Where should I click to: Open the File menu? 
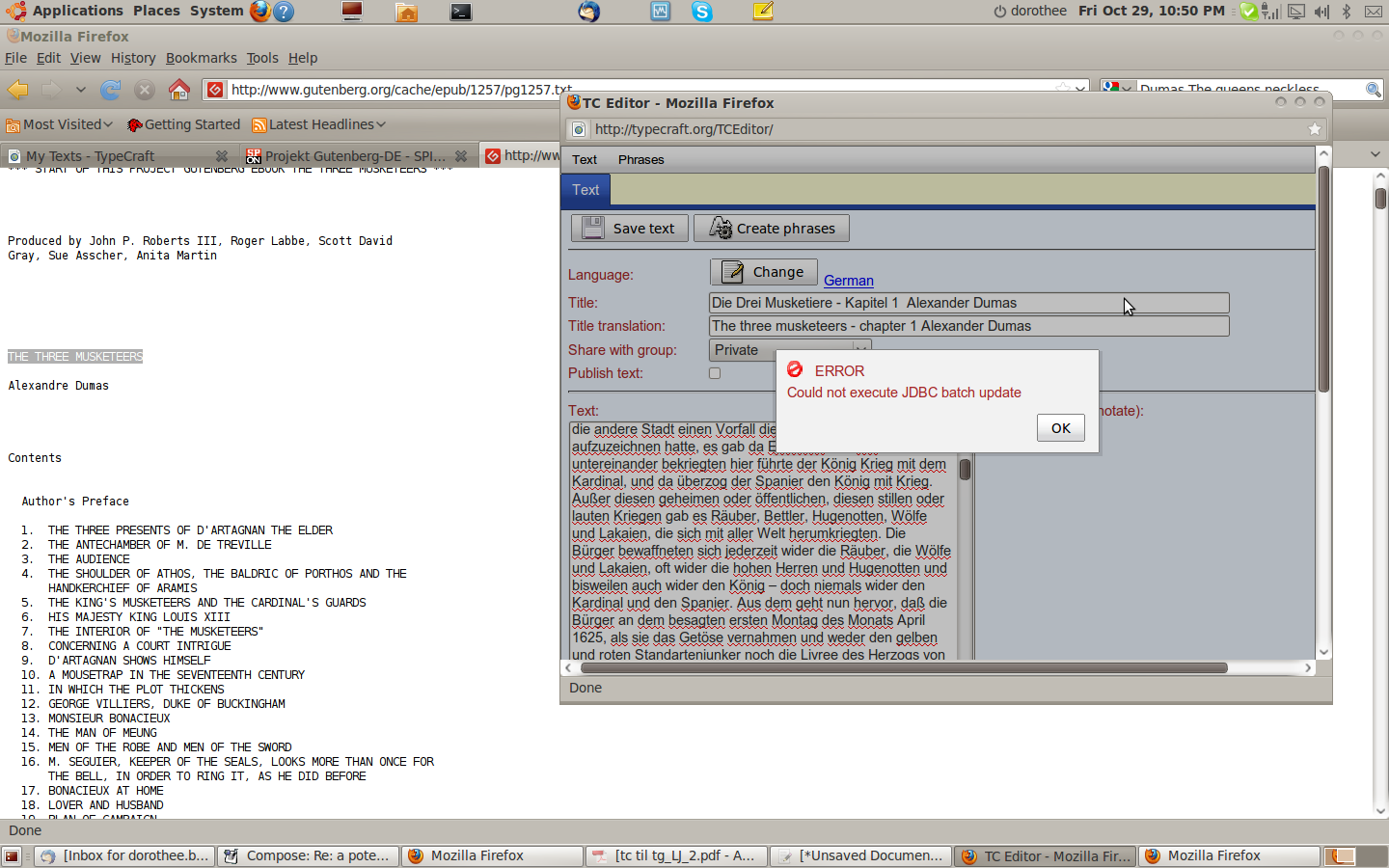point(15,58)
